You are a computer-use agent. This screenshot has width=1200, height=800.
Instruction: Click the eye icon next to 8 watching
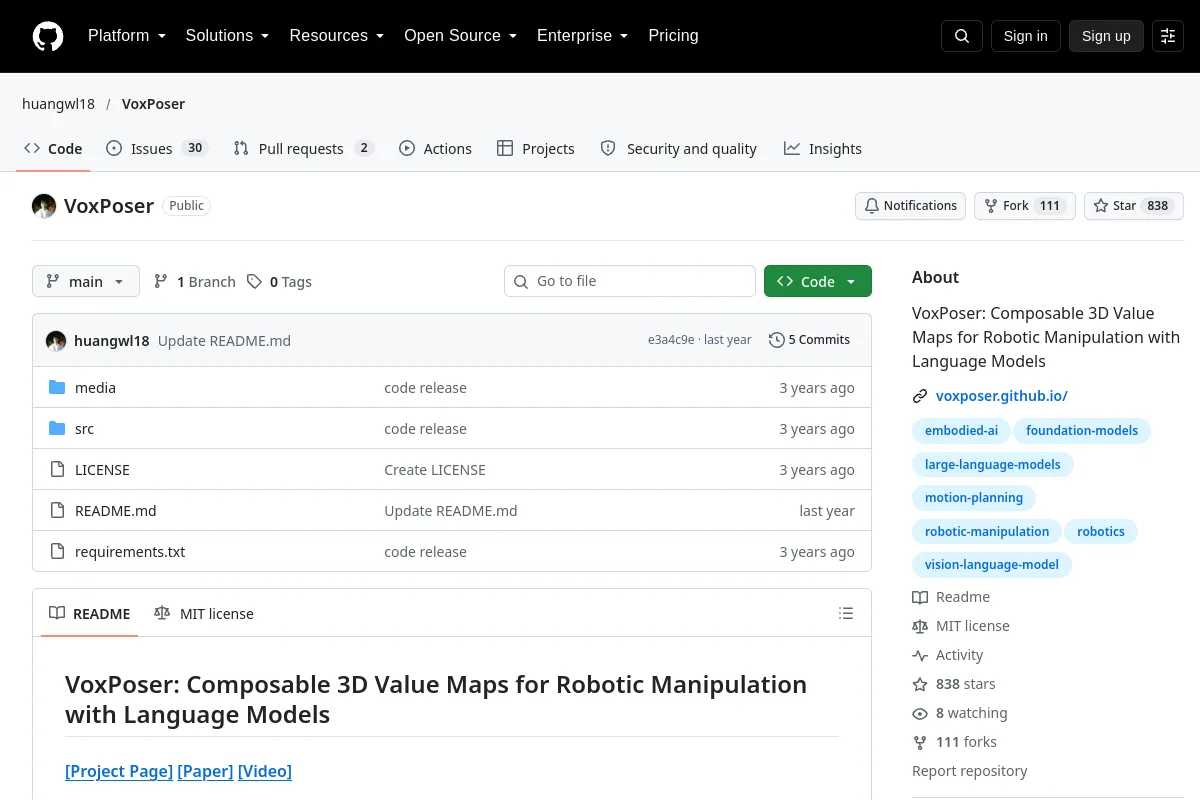920,714
